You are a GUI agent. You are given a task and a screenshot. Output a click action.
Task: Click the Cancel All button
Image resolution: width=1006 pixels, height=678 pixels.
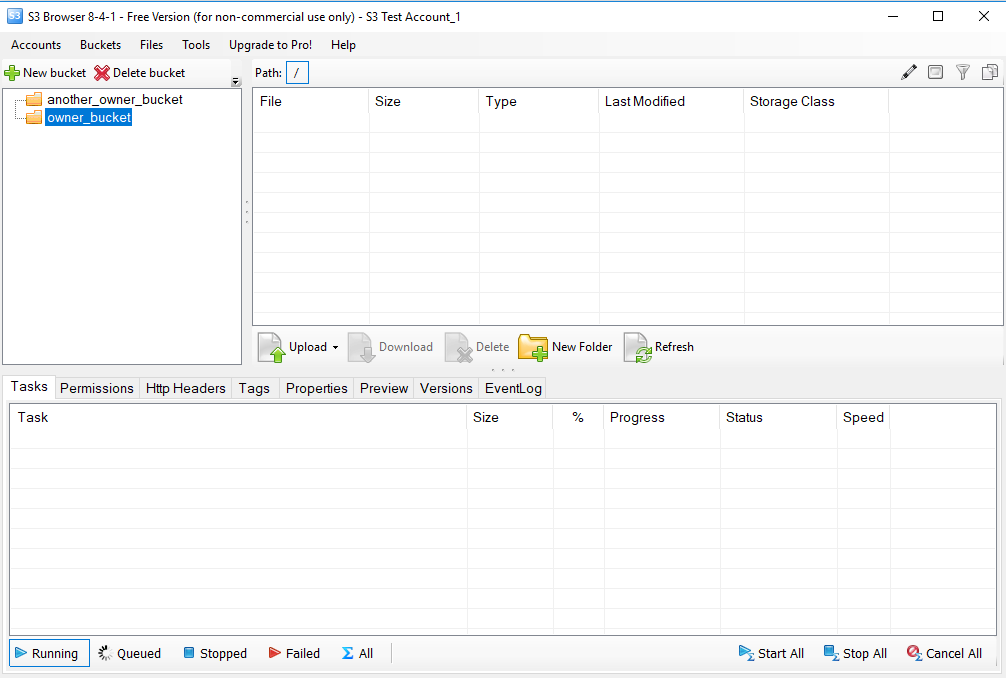coord(943,653)
